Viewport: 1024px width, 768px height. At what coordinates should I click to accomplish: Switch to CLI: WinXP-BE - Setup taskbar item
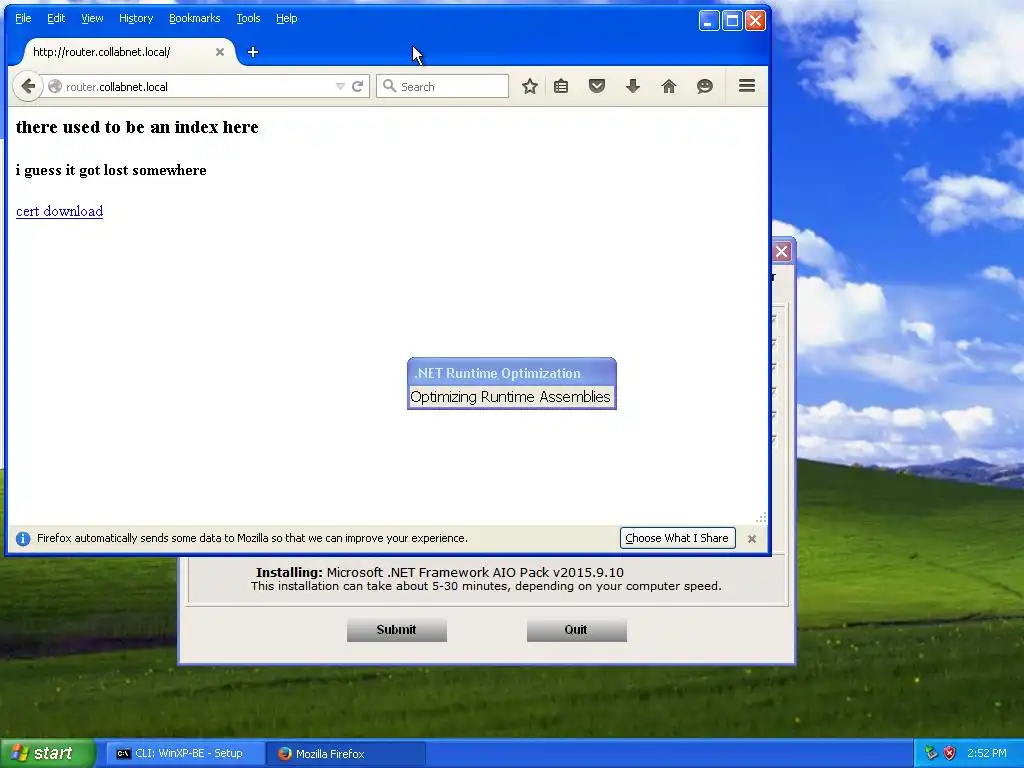(185, 754)
